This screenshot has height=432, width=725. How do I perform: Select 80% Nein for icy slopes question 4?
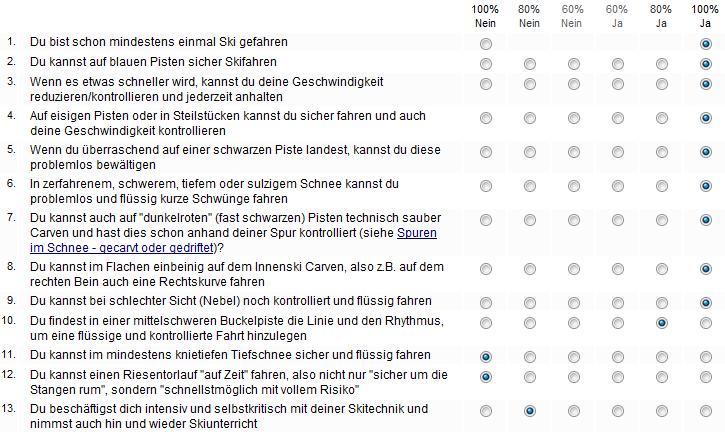pos(530,118)
